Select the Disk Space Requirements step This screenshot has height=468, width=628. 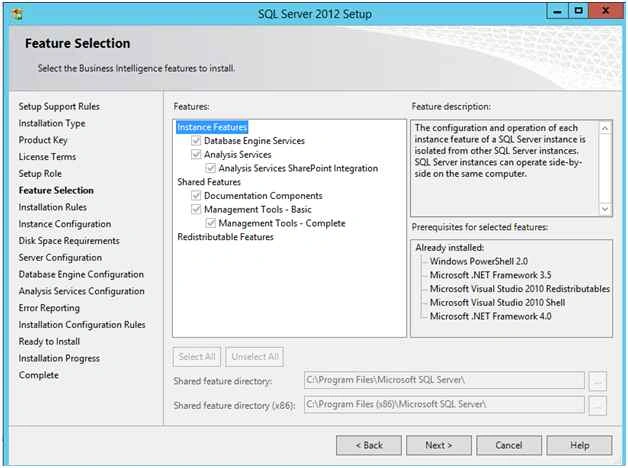[69, 241]
